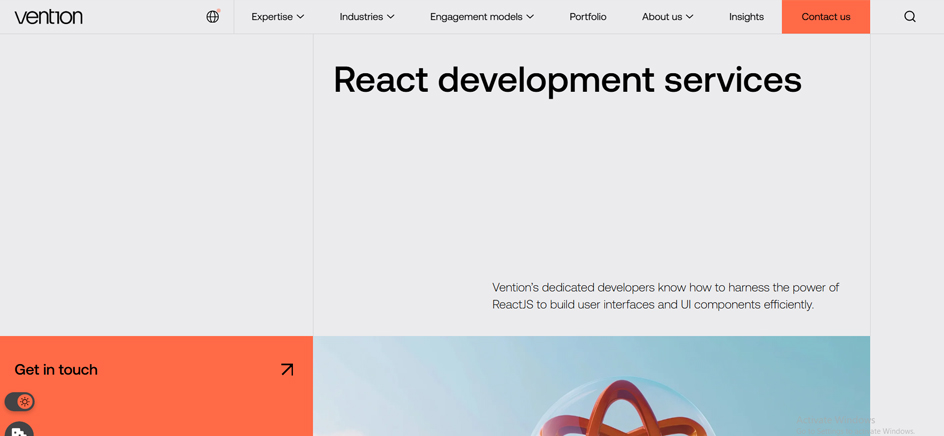Image resolution: width=944 pixels, height=436 pixels.
Task: Expand the About us dropdown
Action: (668, 17)
